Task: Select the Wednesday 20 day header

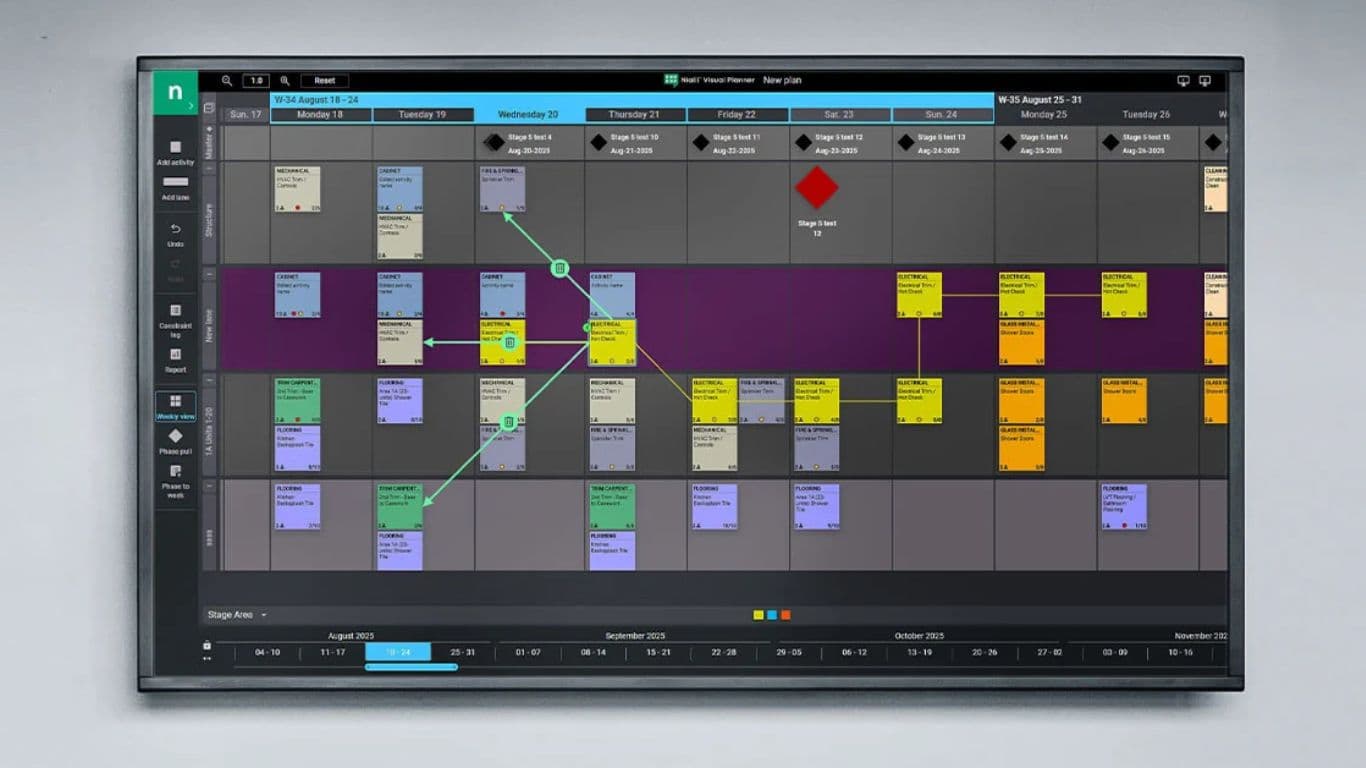Action: [x=528, y=115]
